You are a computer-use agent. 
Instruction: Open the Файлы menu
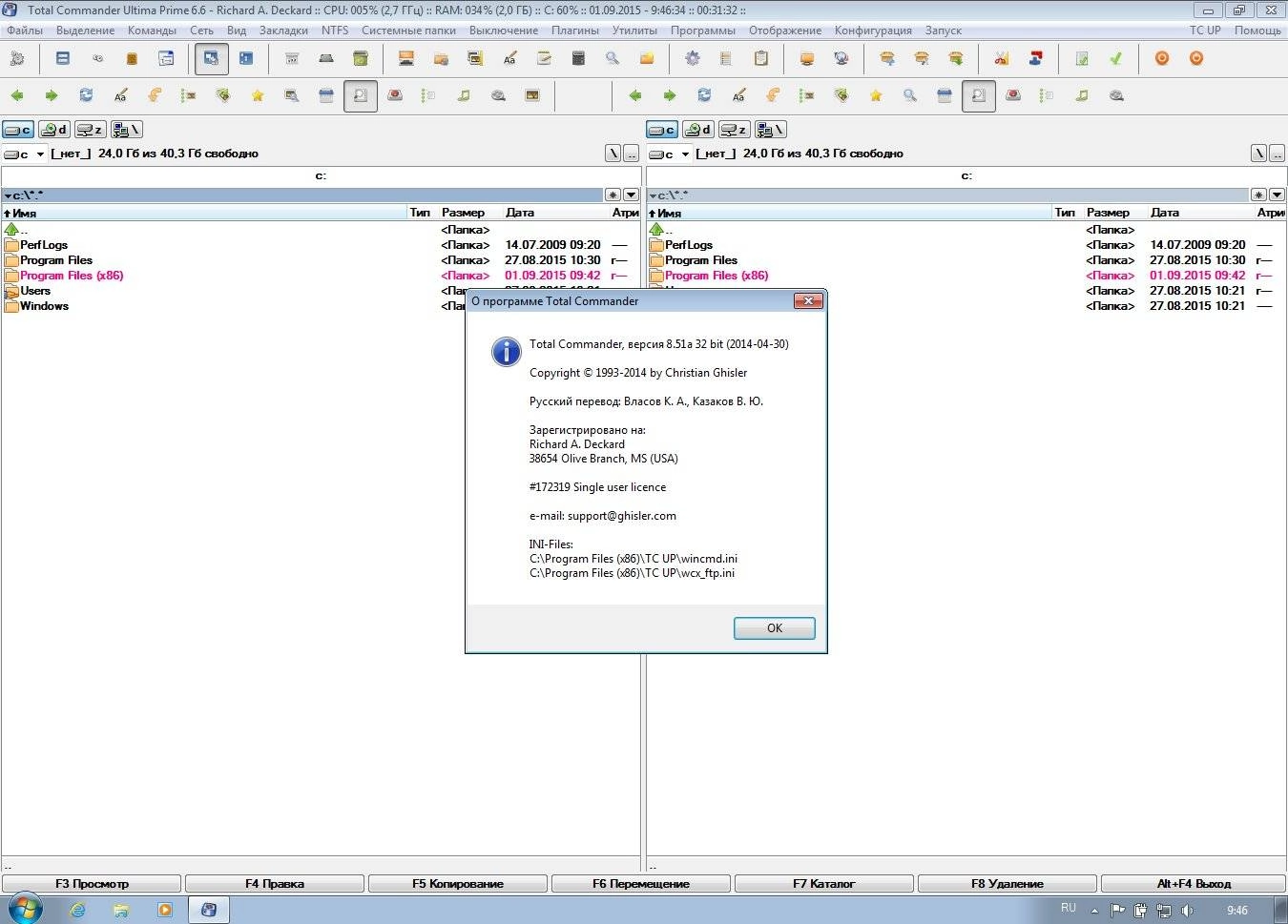coord(25,31)
